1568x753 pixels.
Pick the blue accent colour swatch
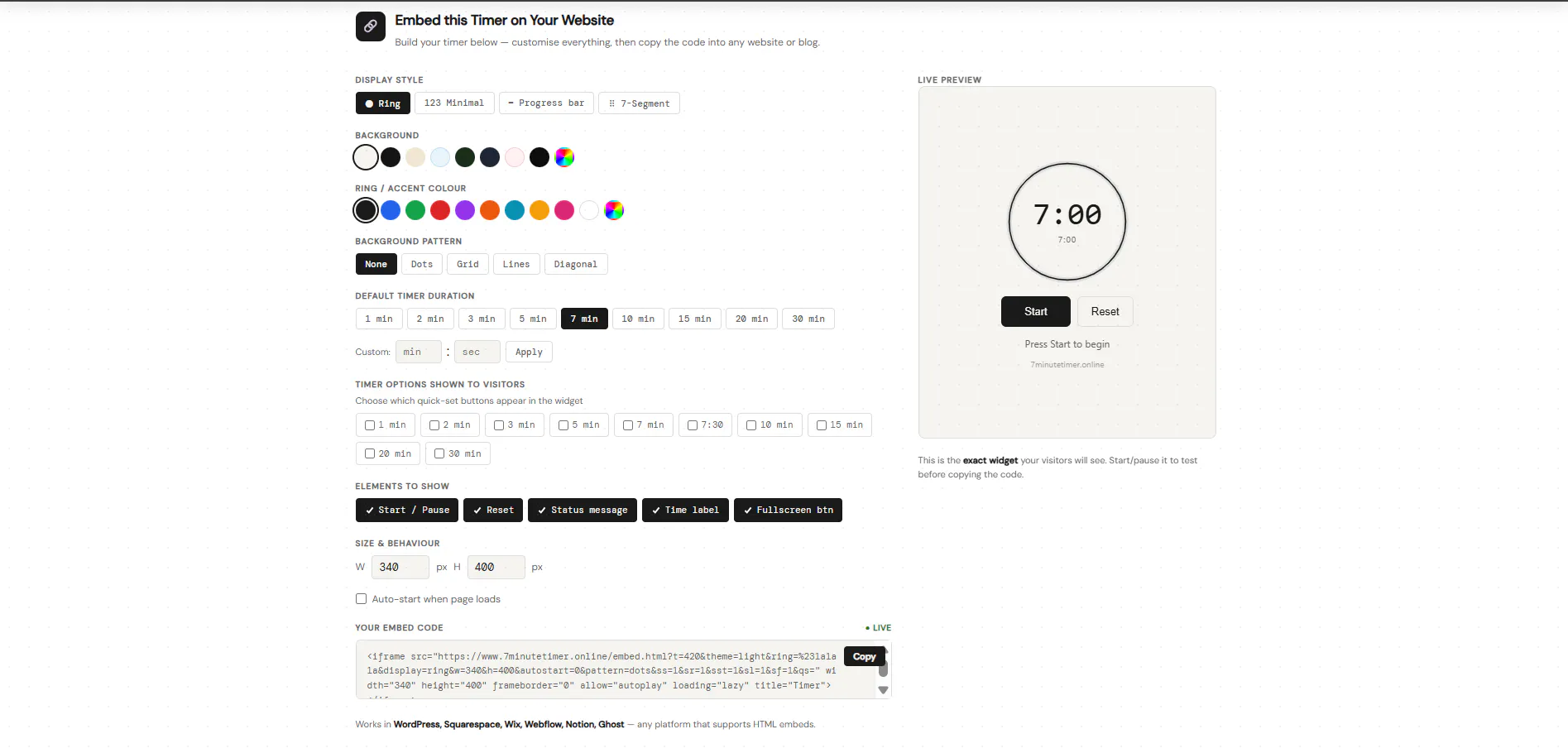point(391,210)
